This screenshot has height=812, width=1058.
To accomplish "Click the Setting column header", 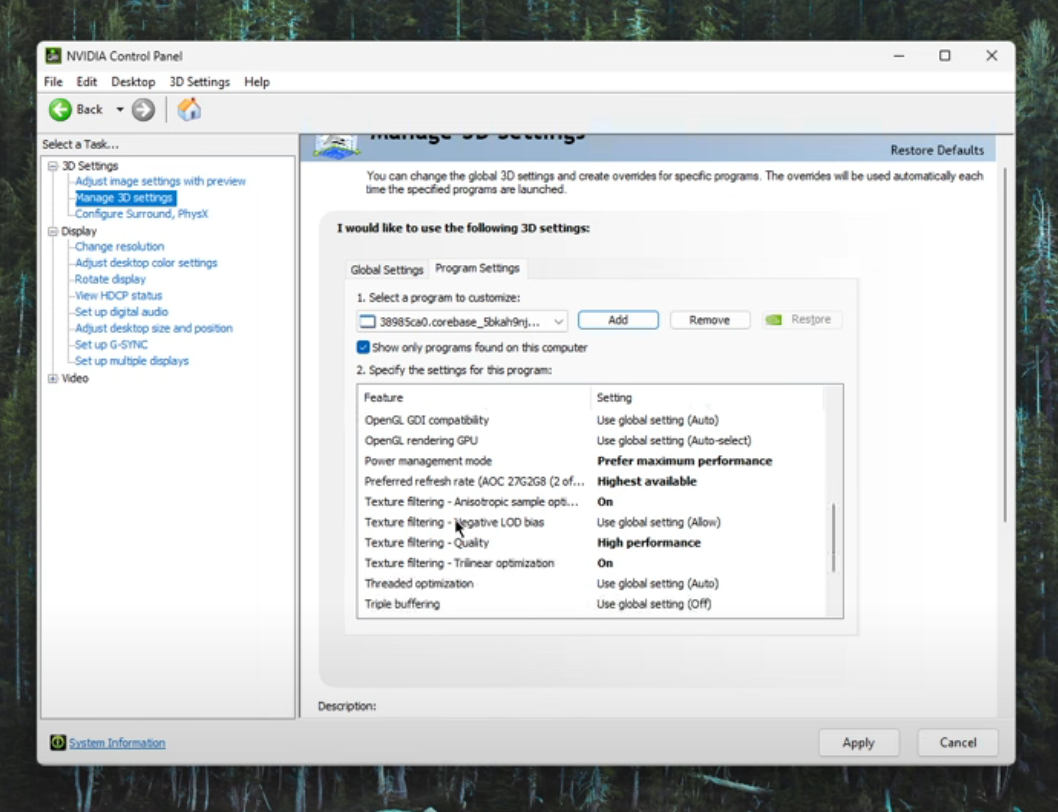I will [707, 398].
